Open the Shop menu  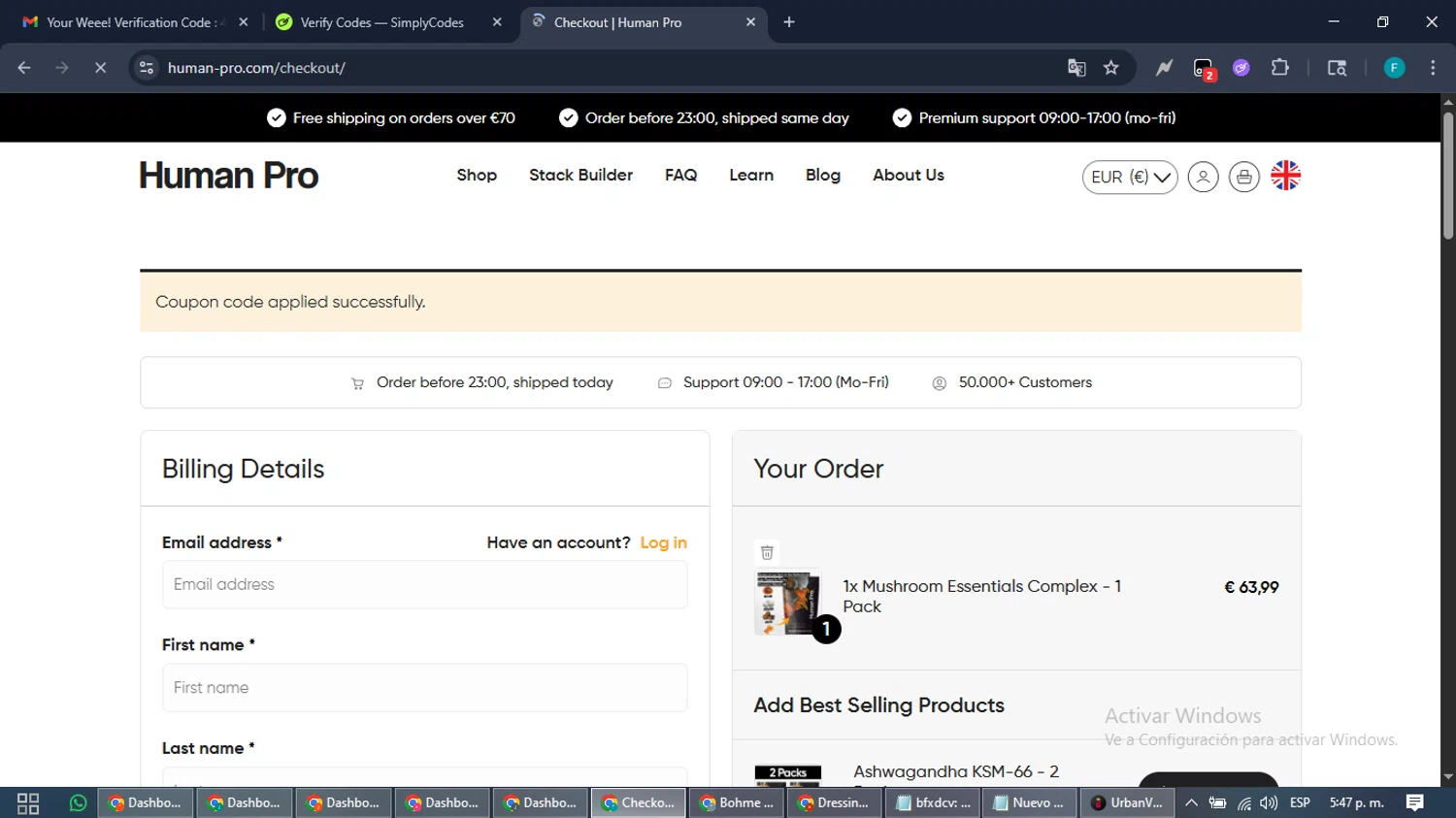[477, 176]
